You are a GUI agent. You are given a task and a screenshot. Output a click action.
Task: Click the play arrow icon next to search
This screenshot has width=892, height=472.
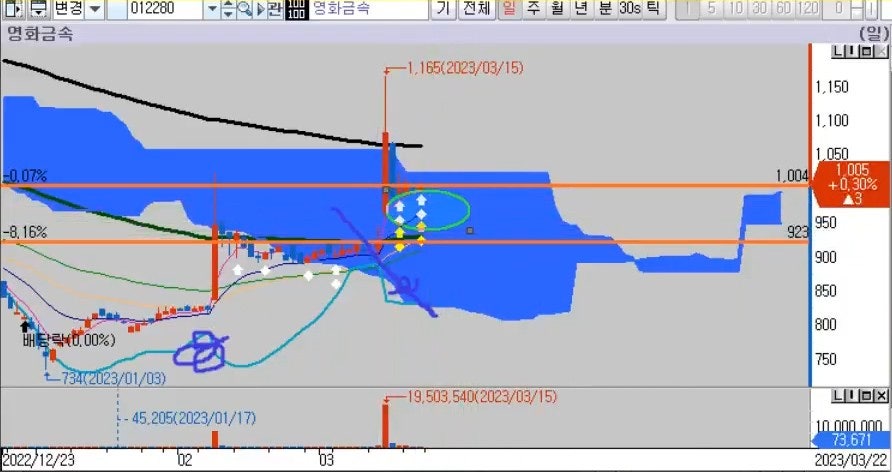coord(260,9)
